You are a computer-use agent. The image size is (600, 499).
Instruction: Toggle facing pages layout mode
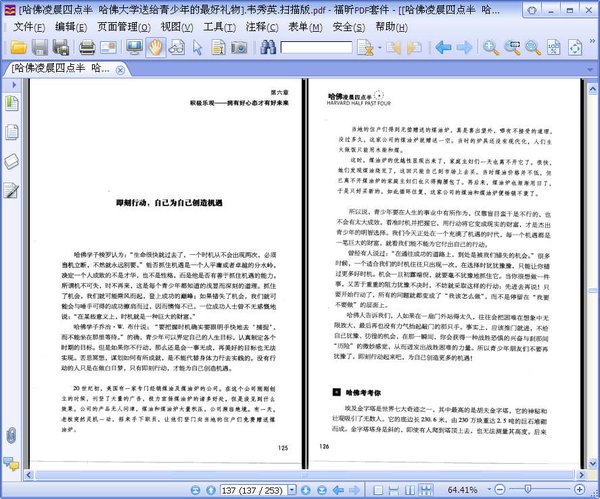pyautogui.click(x=409, y=490)
